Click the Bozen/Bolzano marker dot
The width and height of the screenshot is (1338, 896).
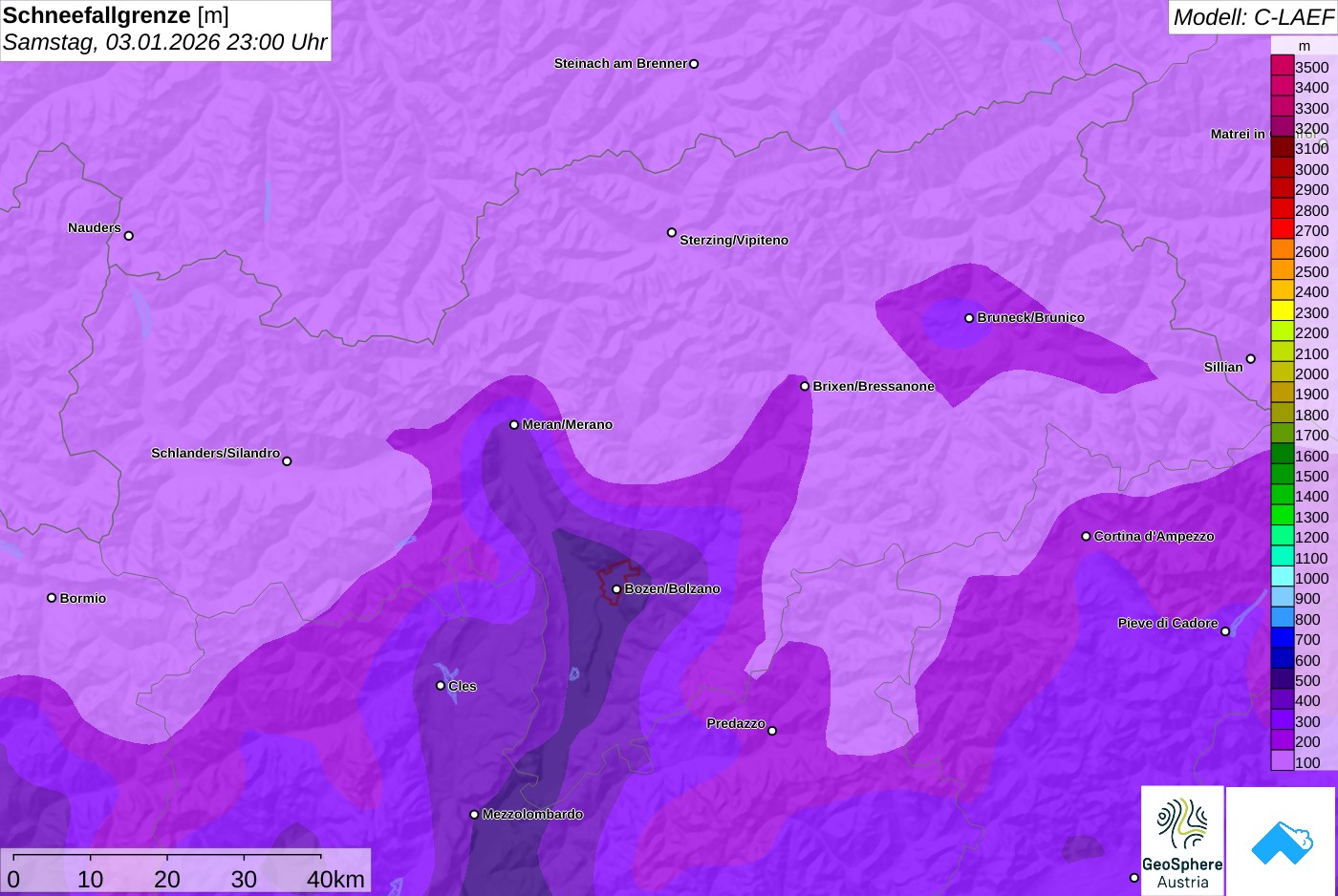(616, 589)
